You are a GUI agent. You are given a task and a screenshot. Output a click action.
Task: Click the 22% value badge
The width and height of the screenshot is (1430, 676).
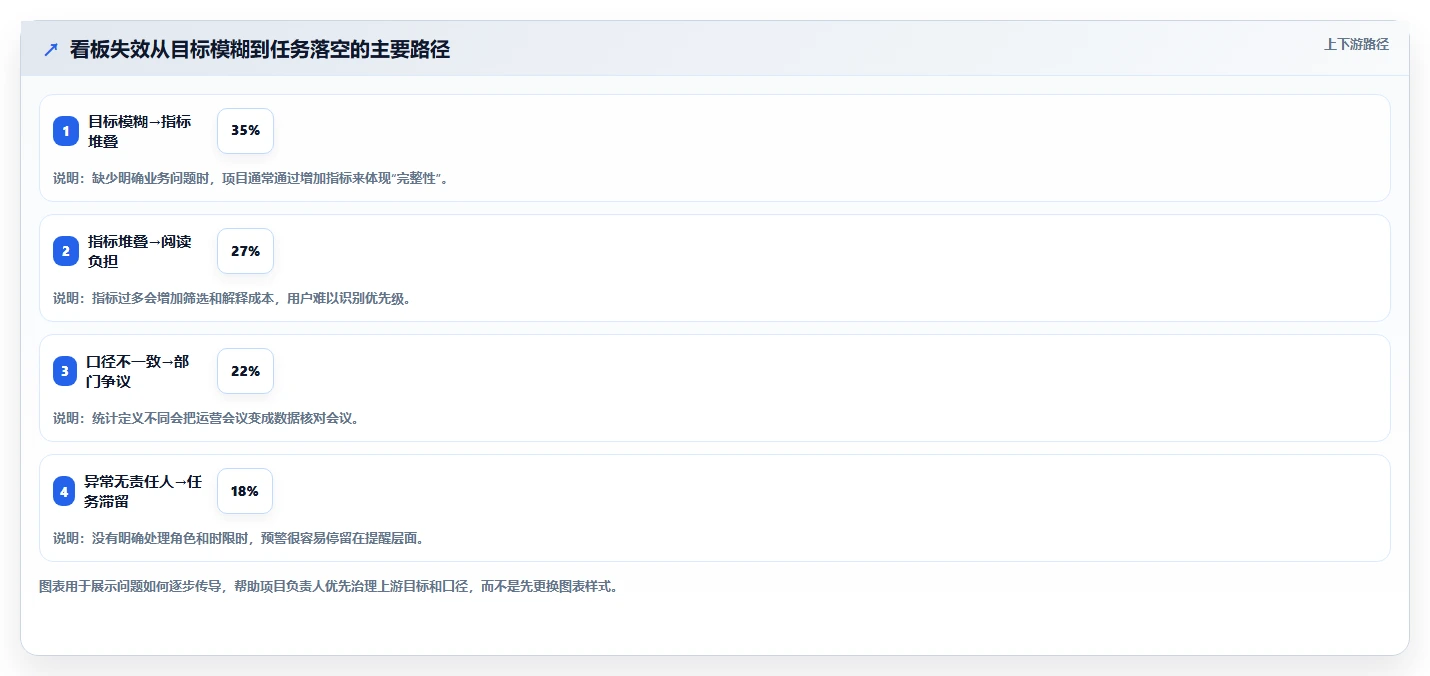pyautogui.click(x=245, y=371)
